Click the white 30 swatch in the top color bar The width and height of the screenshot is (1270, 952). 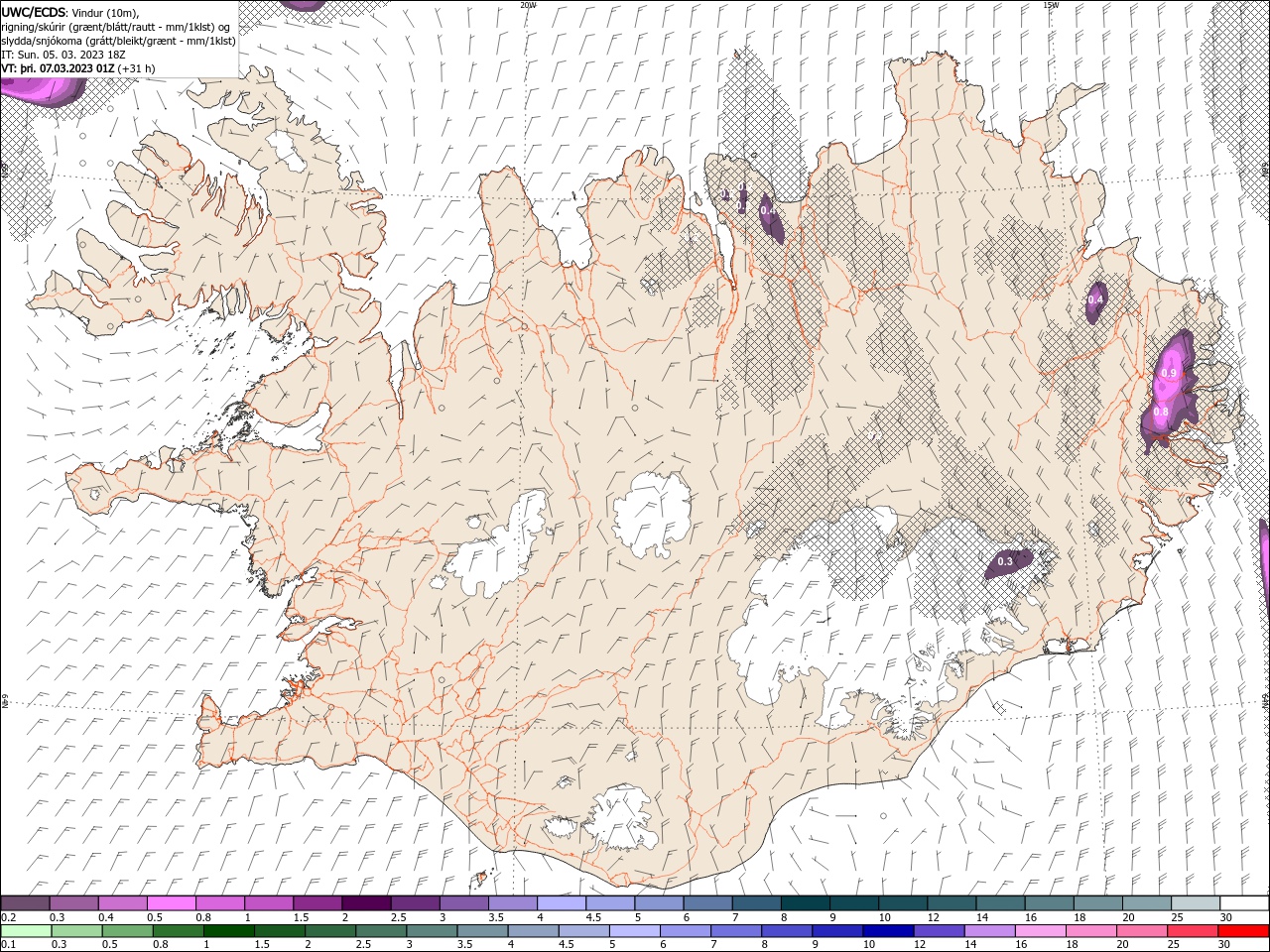coord(1244,903)
